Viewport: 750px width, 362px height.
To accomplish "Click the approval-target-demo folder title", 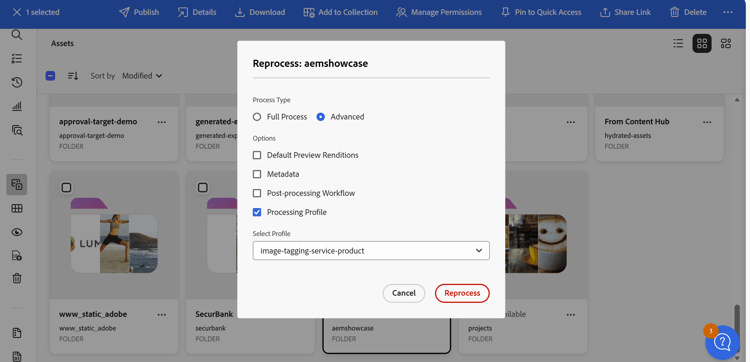I will pos(98,121).
